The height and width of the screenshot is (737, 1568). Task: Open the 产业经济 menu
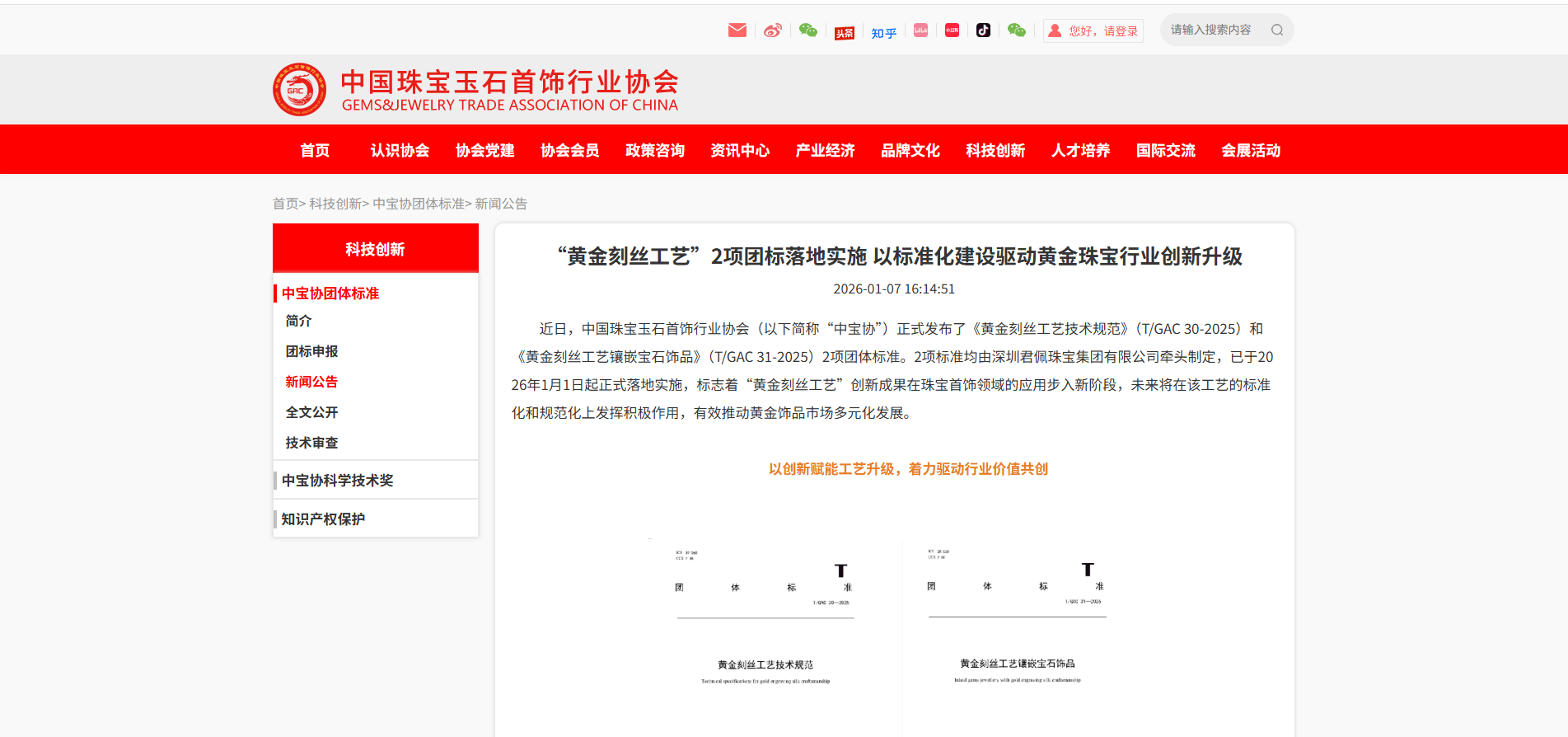(826, 150)
